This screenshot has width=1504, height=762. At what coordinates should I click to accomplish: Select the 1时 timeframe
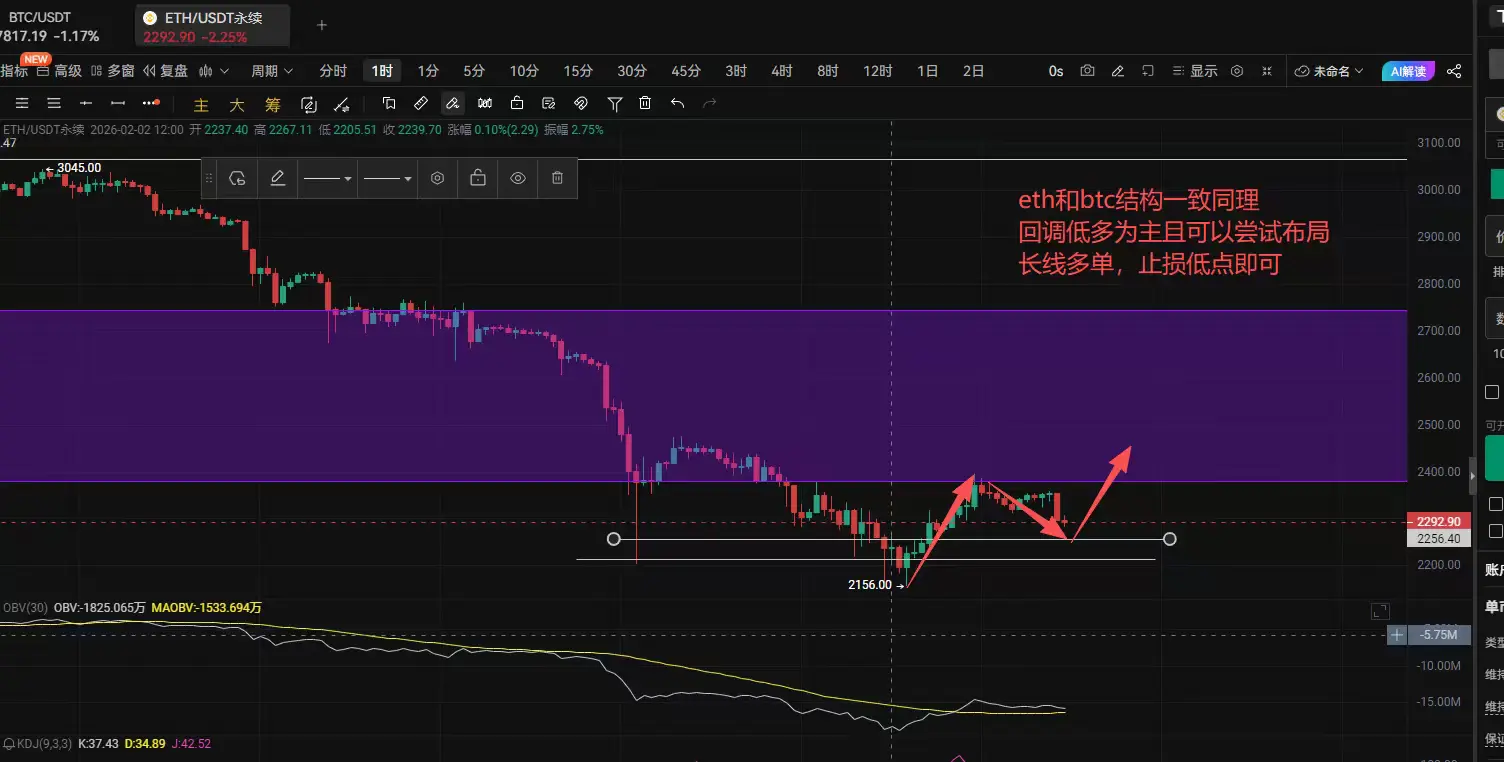tap(382, 71)
